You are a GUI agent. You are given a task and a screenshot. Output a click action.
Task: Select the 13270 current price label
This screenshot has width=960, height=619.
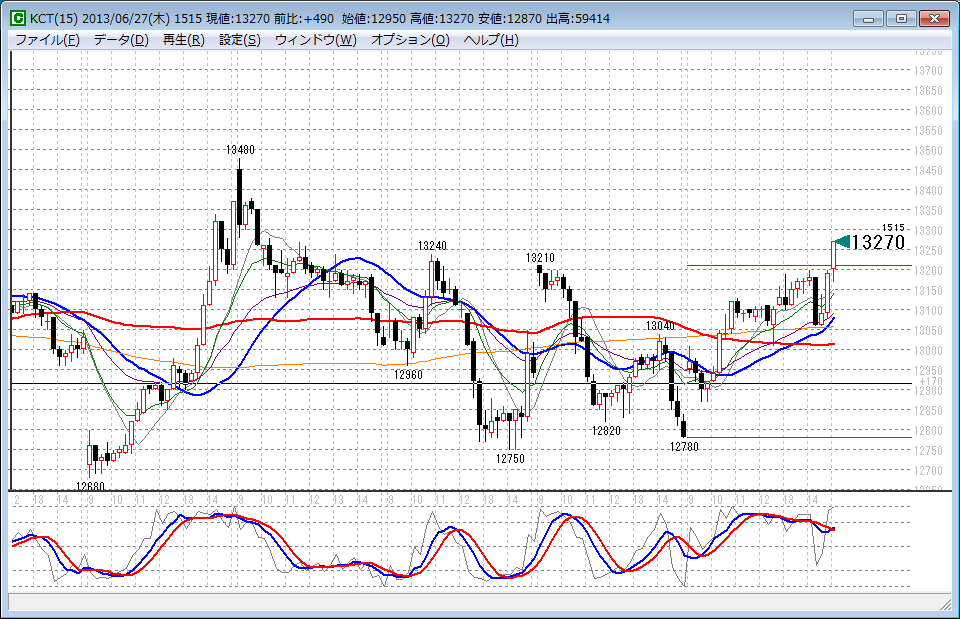(878, 243)
